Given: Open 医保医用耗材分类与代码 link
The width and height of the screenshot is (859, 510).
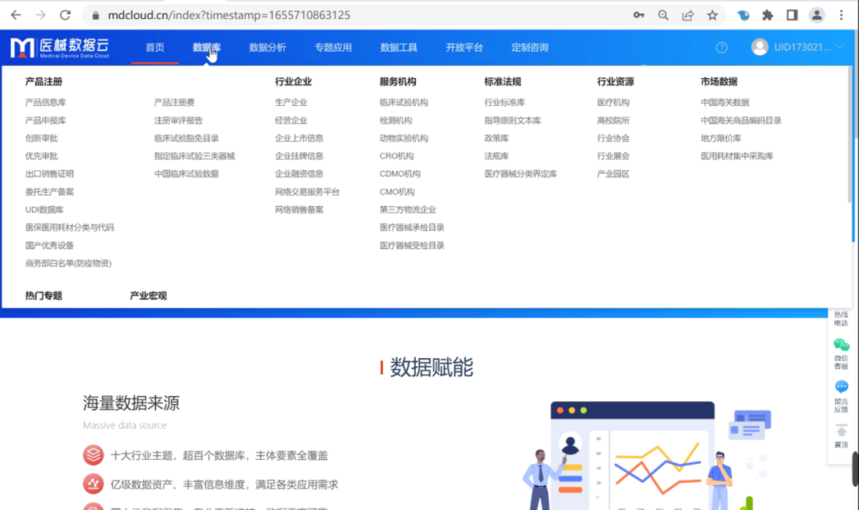Looking at the screenshot, I should click(70, 228).
